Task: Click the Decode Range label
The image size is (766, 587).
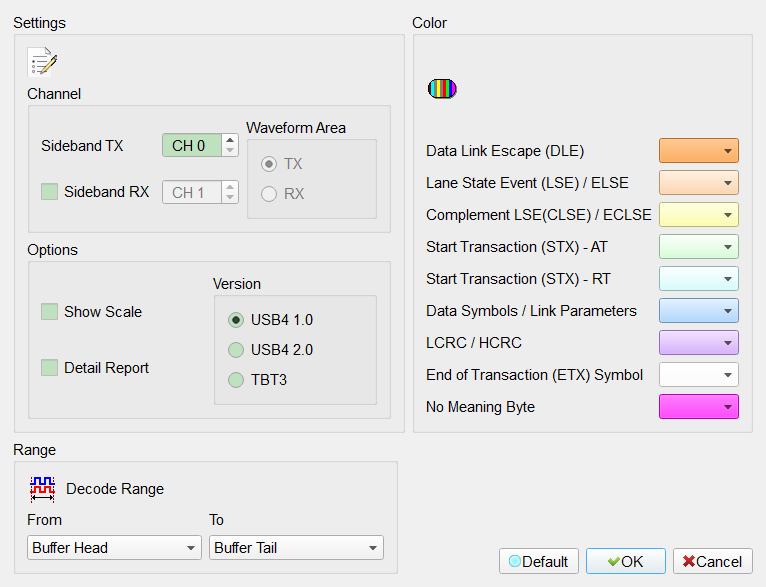Action: 115,489
